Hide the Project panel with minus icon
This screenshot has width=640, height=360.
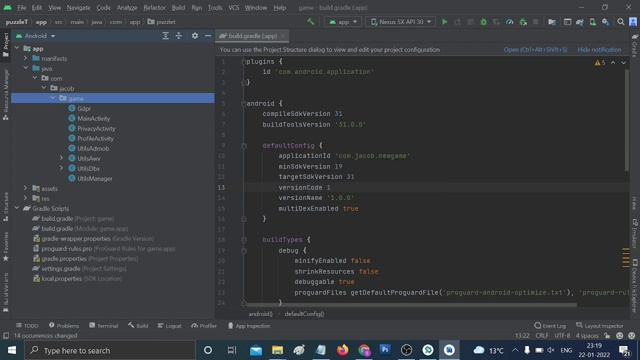[x=208, y=36]
